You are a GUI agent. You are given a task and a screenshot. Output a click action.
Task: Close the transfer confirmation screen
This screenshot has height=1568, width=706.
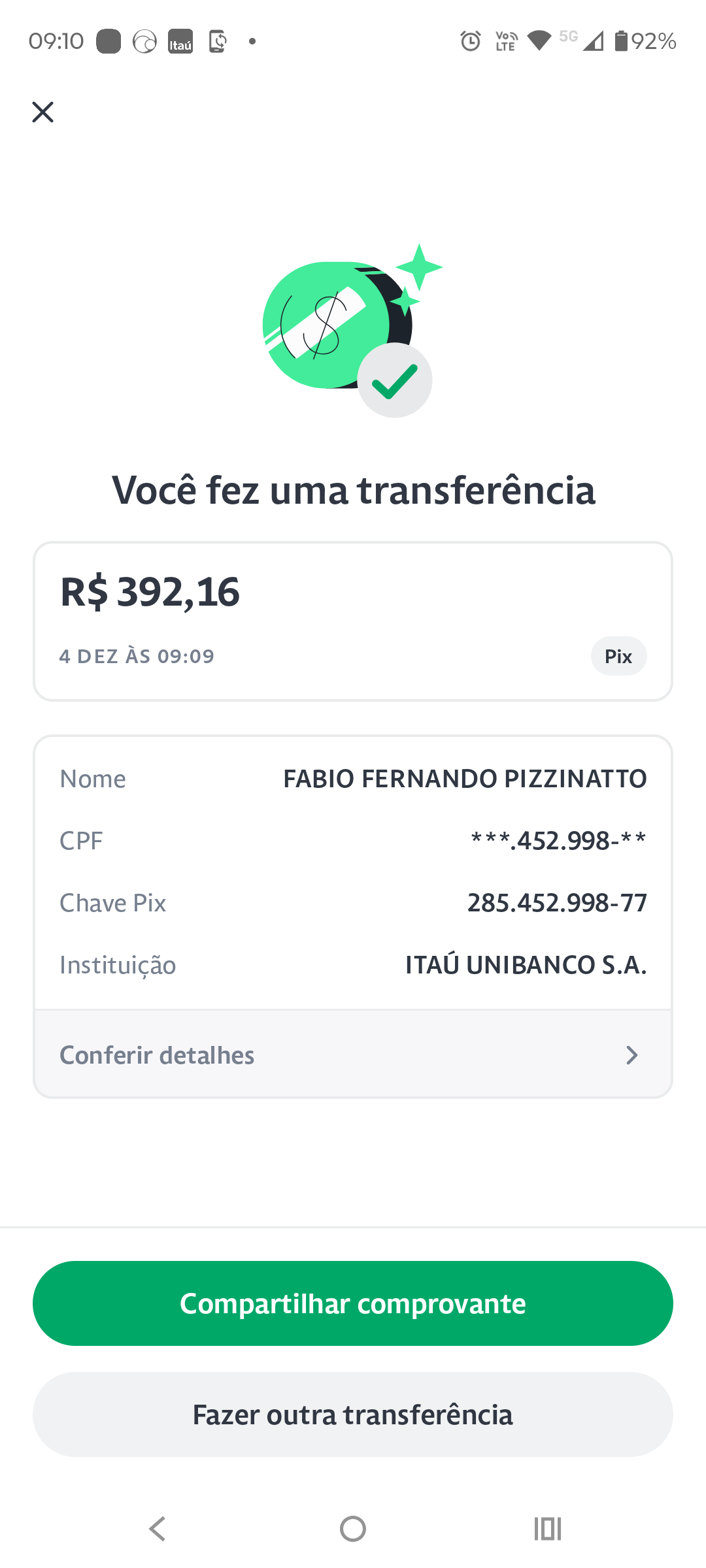click(43, 112)
